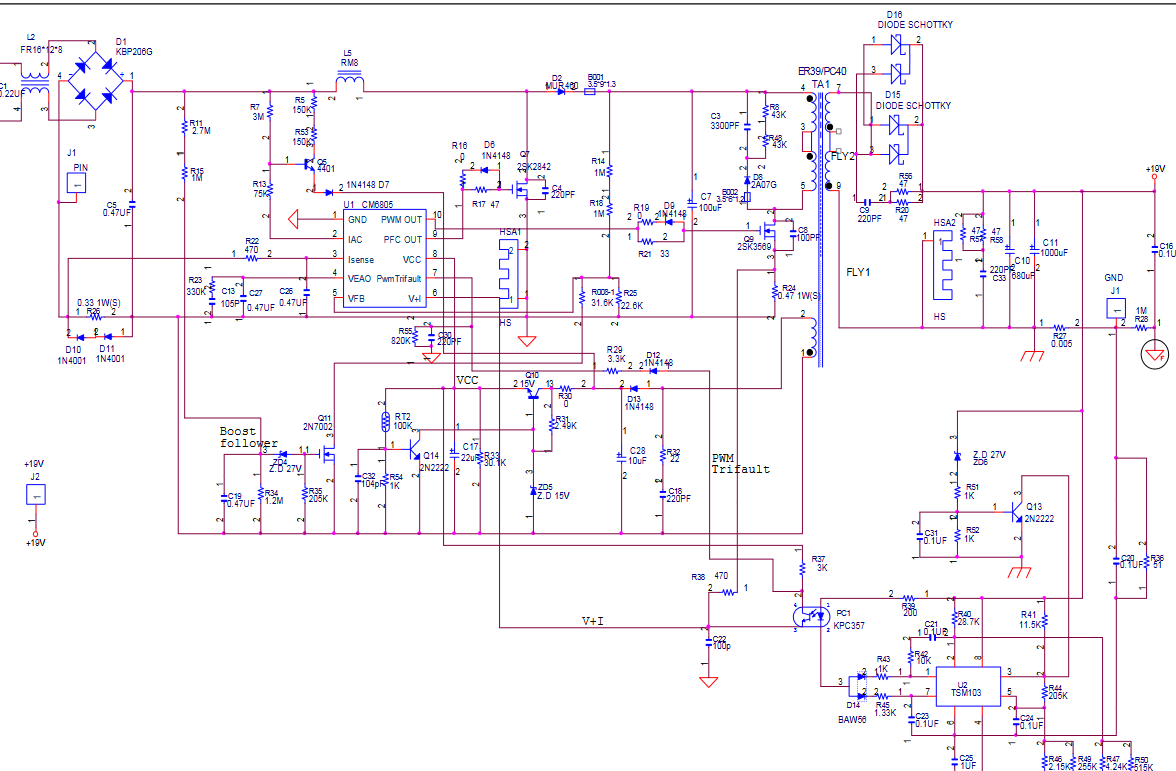Click the 'Isense' pin label on U1

point(361,260)
